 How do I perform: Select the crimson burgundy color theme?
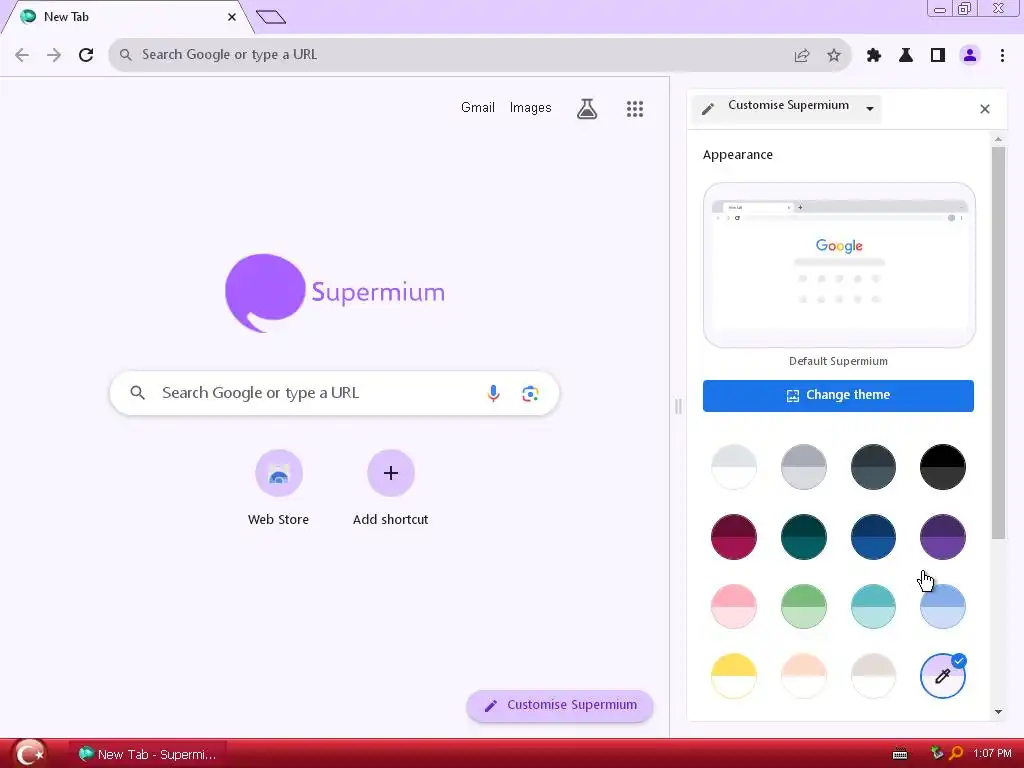[x=734, y=537]
